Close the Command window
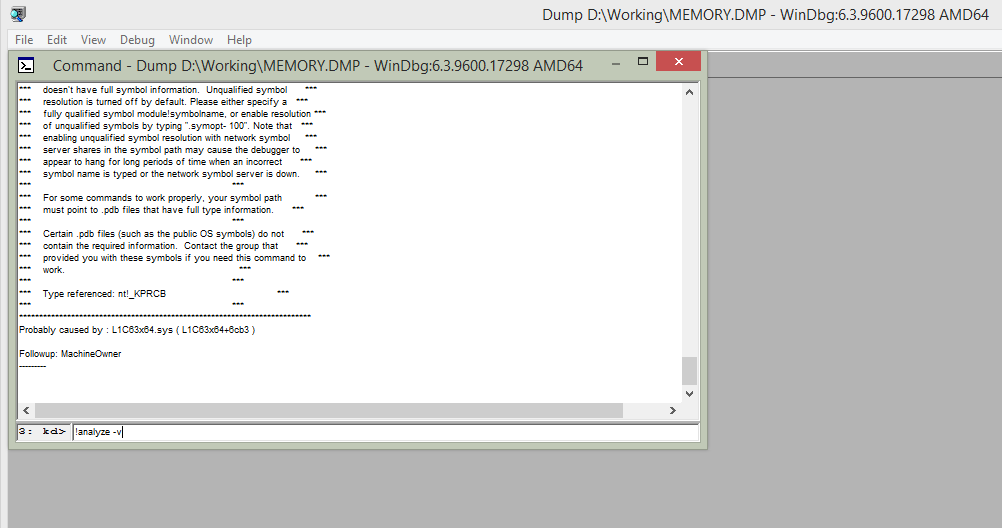1002x528 pixels. [679, 61]
